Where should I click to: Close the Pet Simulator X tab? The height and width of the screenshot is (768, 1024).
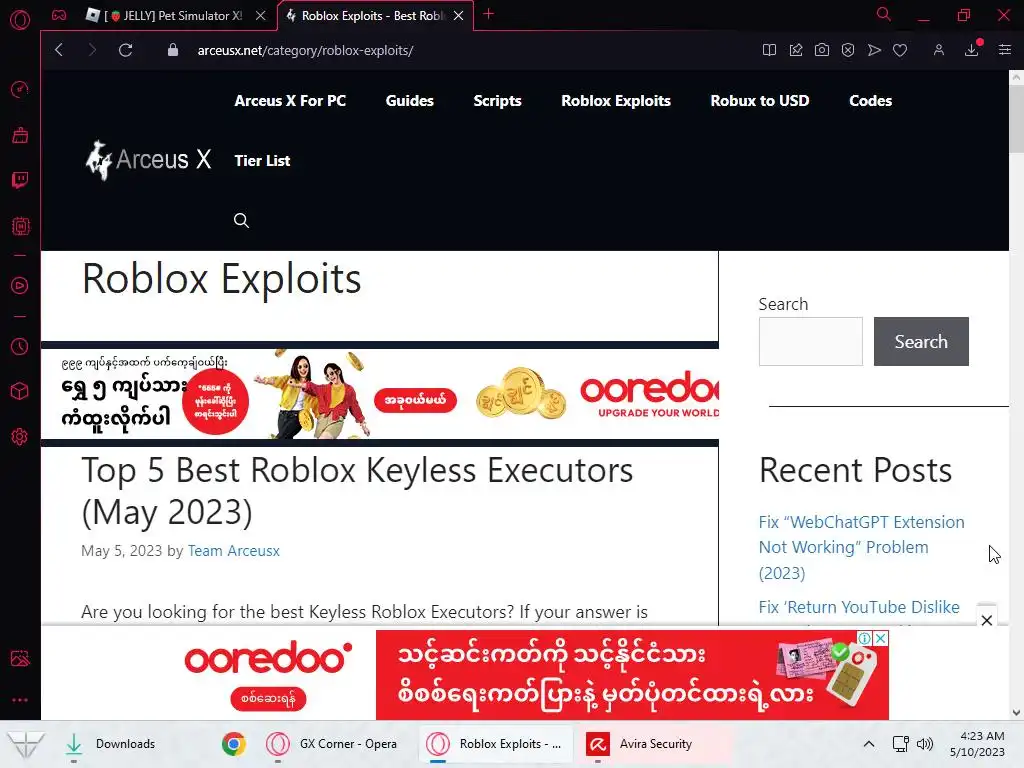tap(261, 16)
